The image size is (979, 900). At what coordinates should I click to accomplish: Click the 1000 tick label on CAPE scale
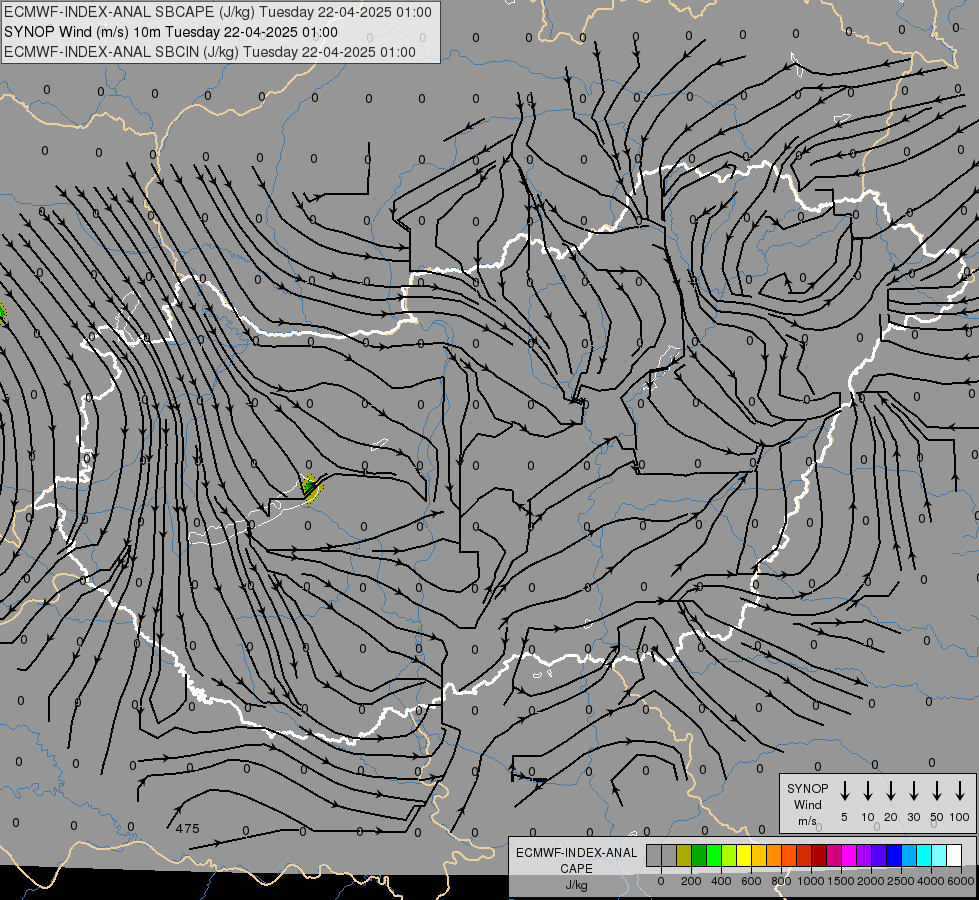[x=811, y=881]
